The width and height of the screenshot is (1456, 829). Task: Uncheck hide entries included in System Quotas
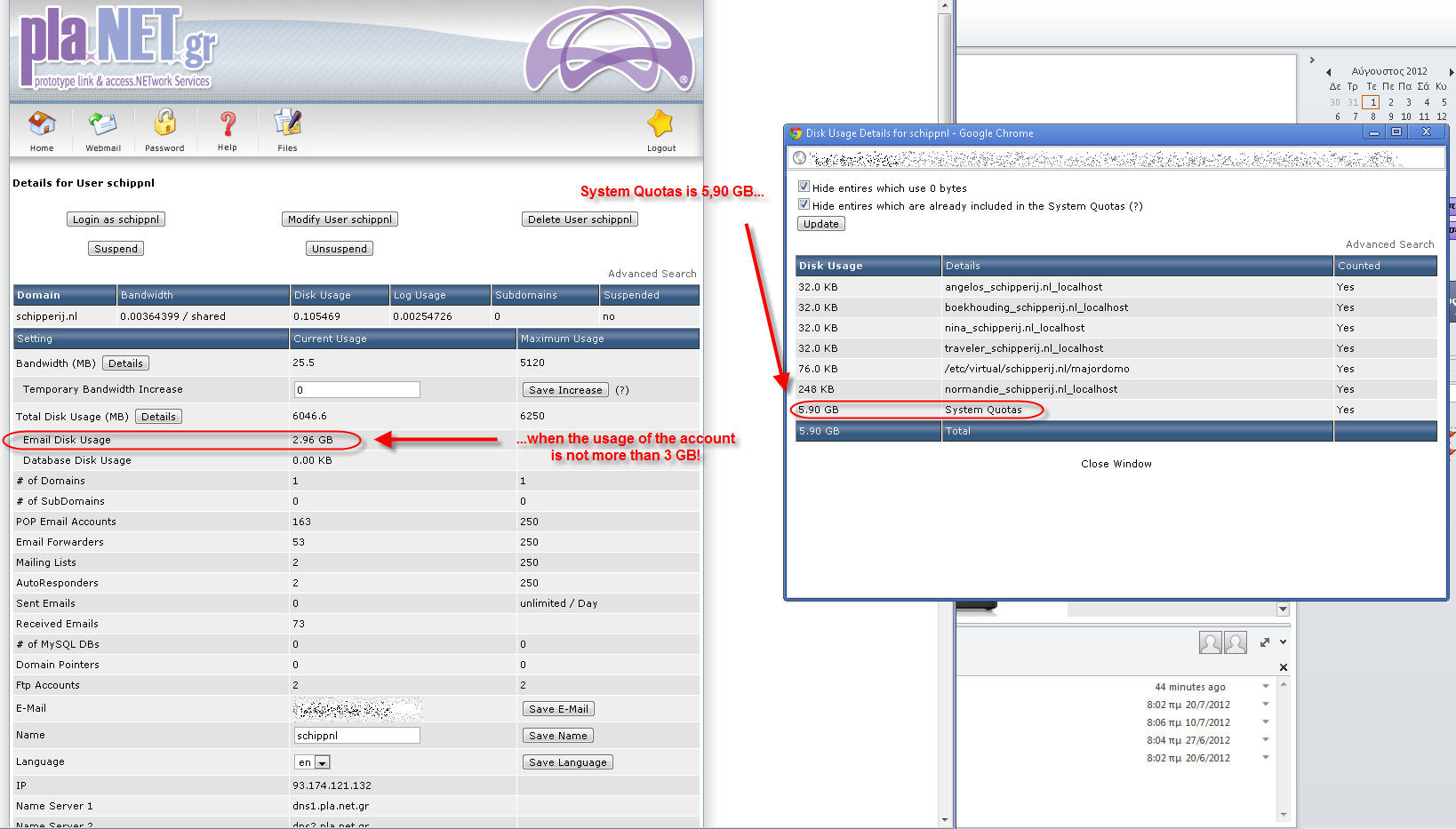(804, 205)
